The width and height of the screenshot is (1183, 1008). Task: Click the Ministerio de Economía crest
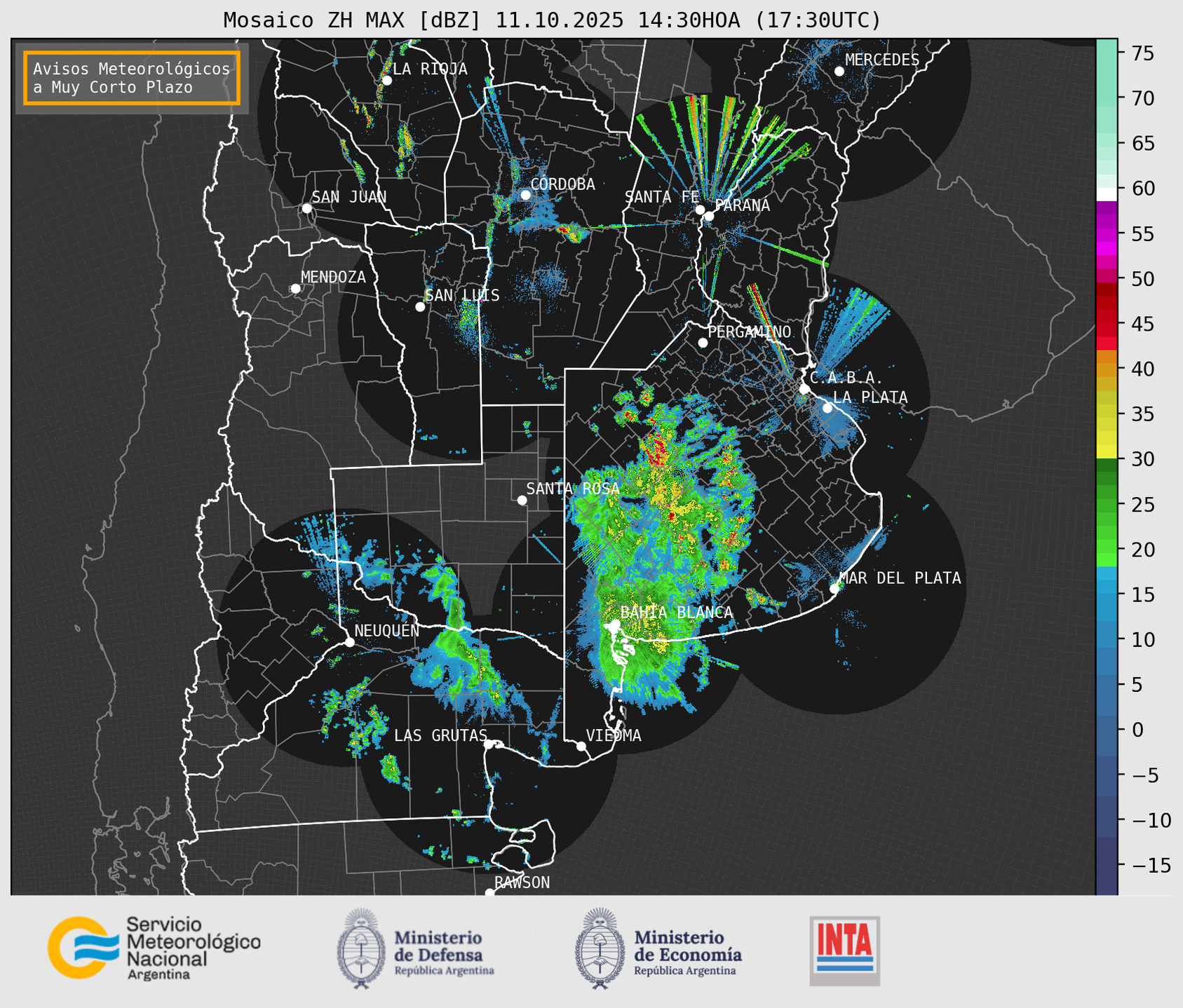[x=600, y=948]
